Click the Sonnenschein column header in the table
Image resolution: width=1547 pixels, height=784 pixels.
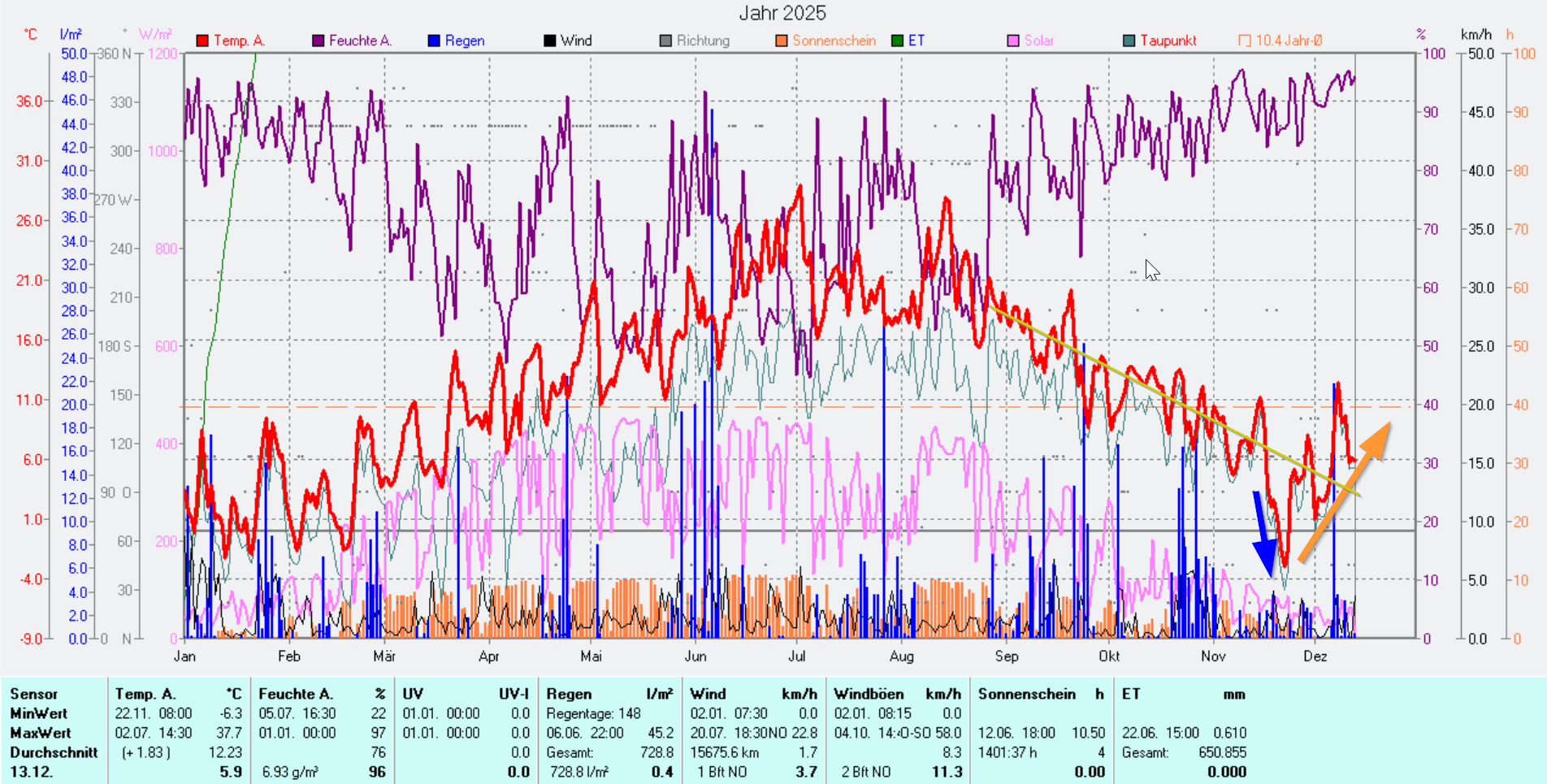coord(1027,694)
